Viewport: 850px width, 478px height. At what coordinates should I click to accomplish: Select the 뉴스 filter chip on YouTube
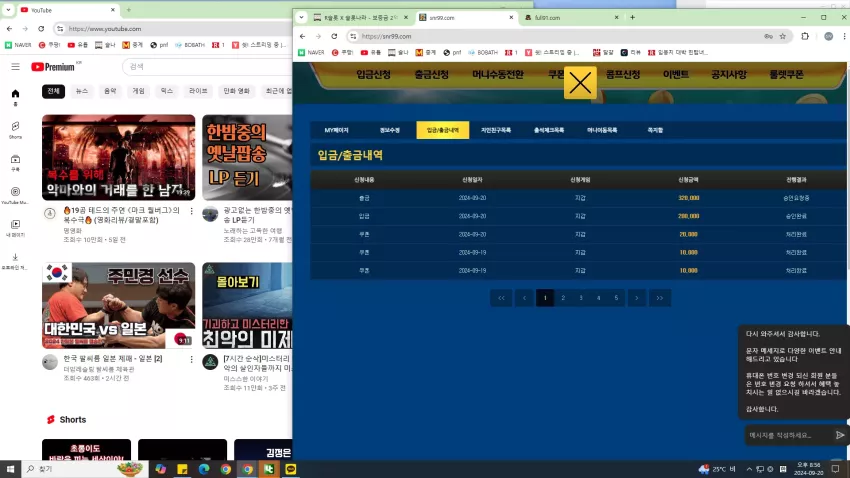pyautogui.click(x=81, y=91)
